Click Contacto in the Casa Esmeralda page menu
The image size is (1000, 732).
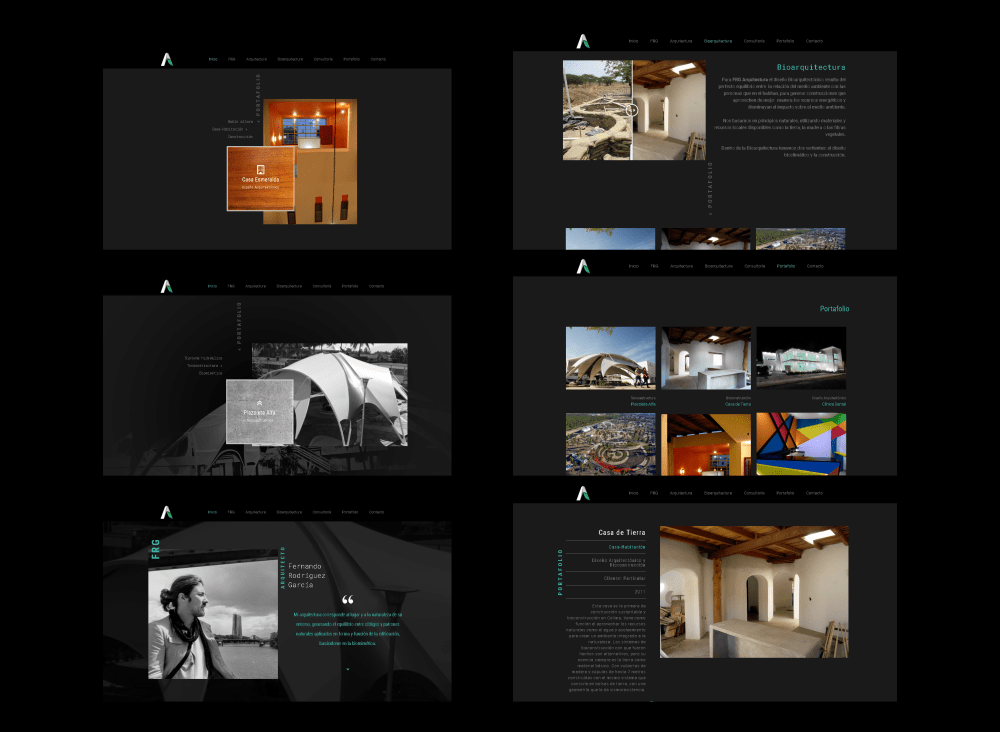click(377, 60)
